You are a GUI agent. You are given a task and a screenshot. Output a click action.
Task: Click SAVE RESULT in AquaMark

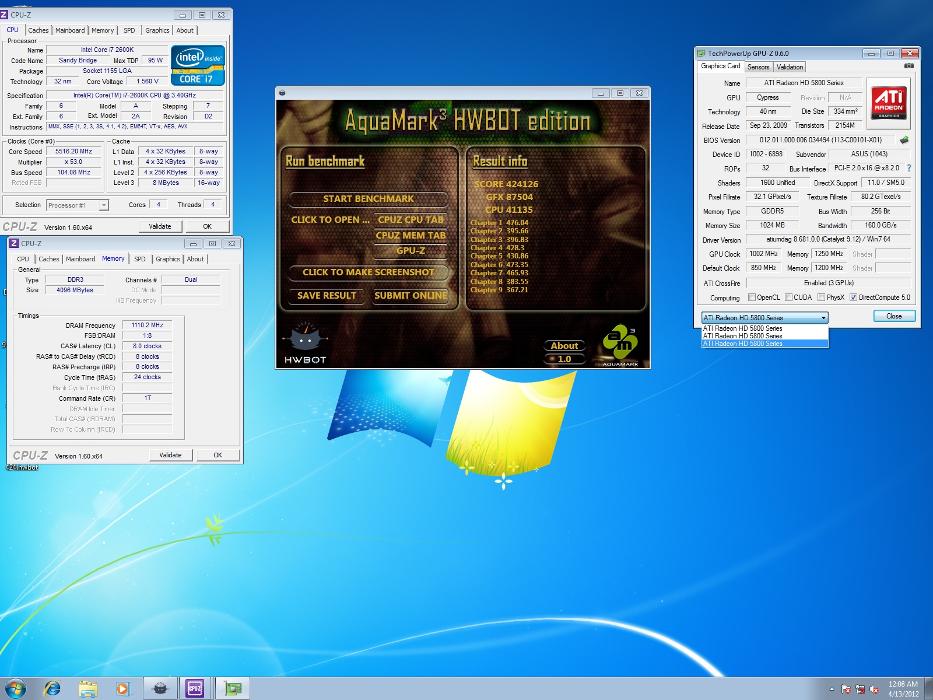(x=327, y=295)
